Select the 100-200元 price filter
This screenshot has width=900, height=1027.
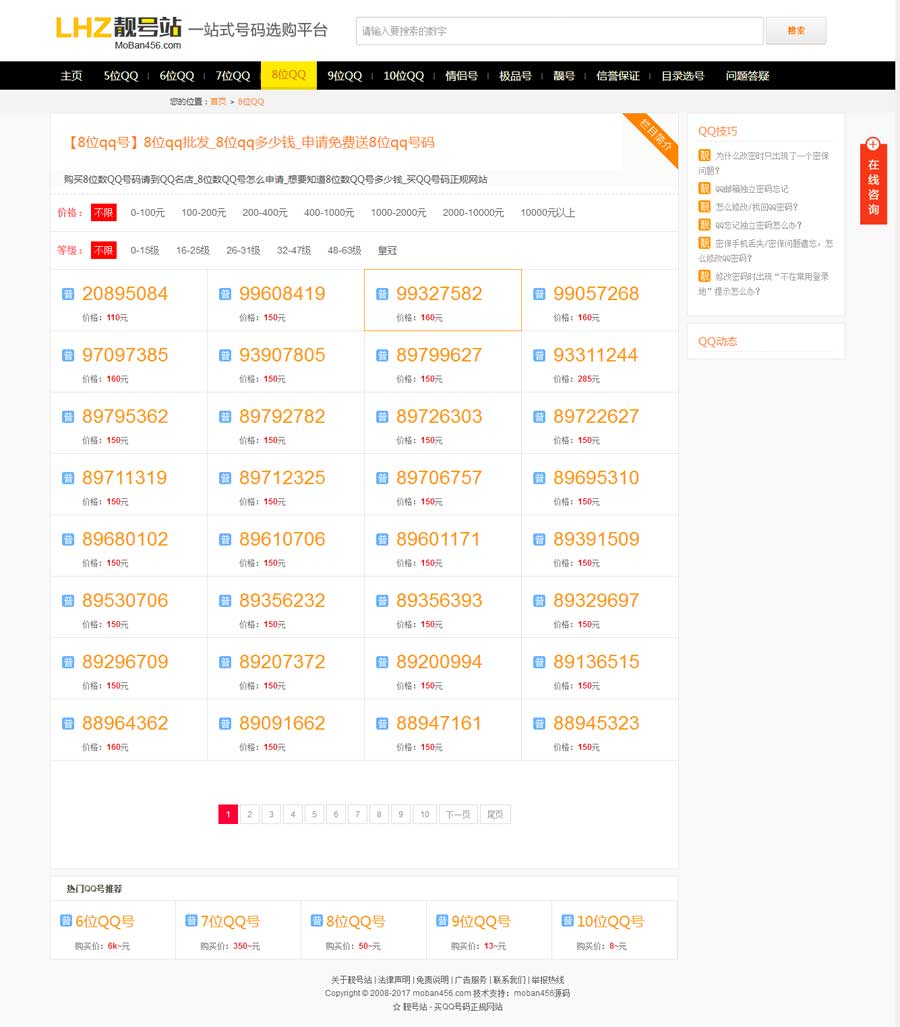point(203,213)
